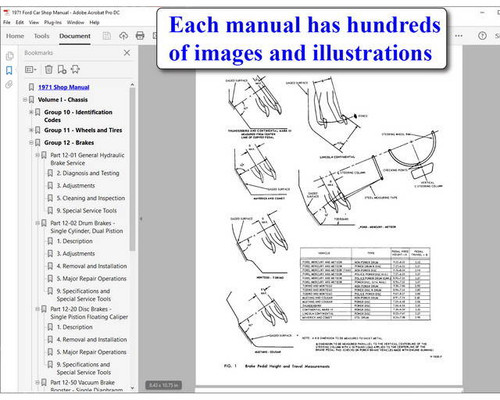Click the Print icon
The width and height of the screenshot is (500, 400).
coord(140,36)
